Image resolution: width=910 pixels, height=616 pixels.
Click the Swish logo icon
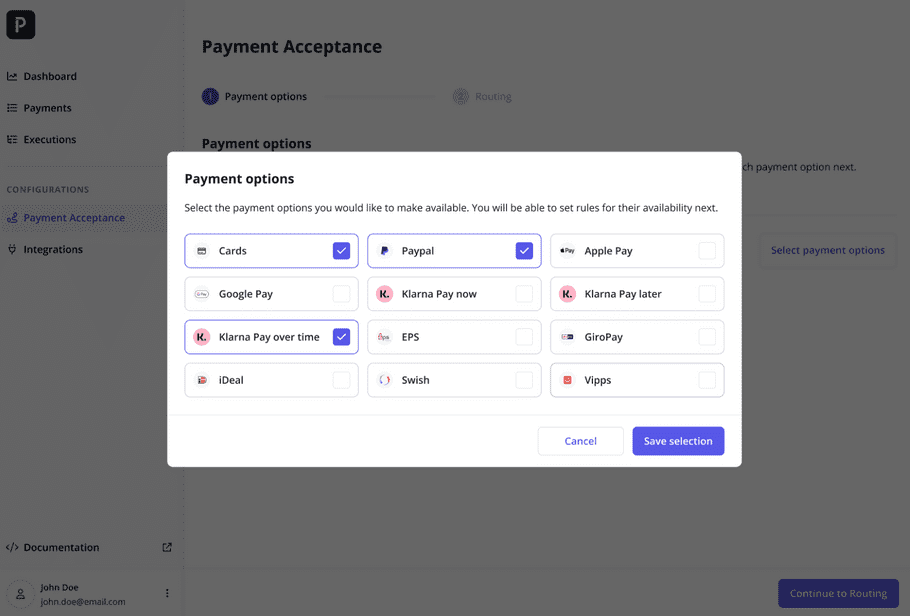click(384, 380)
